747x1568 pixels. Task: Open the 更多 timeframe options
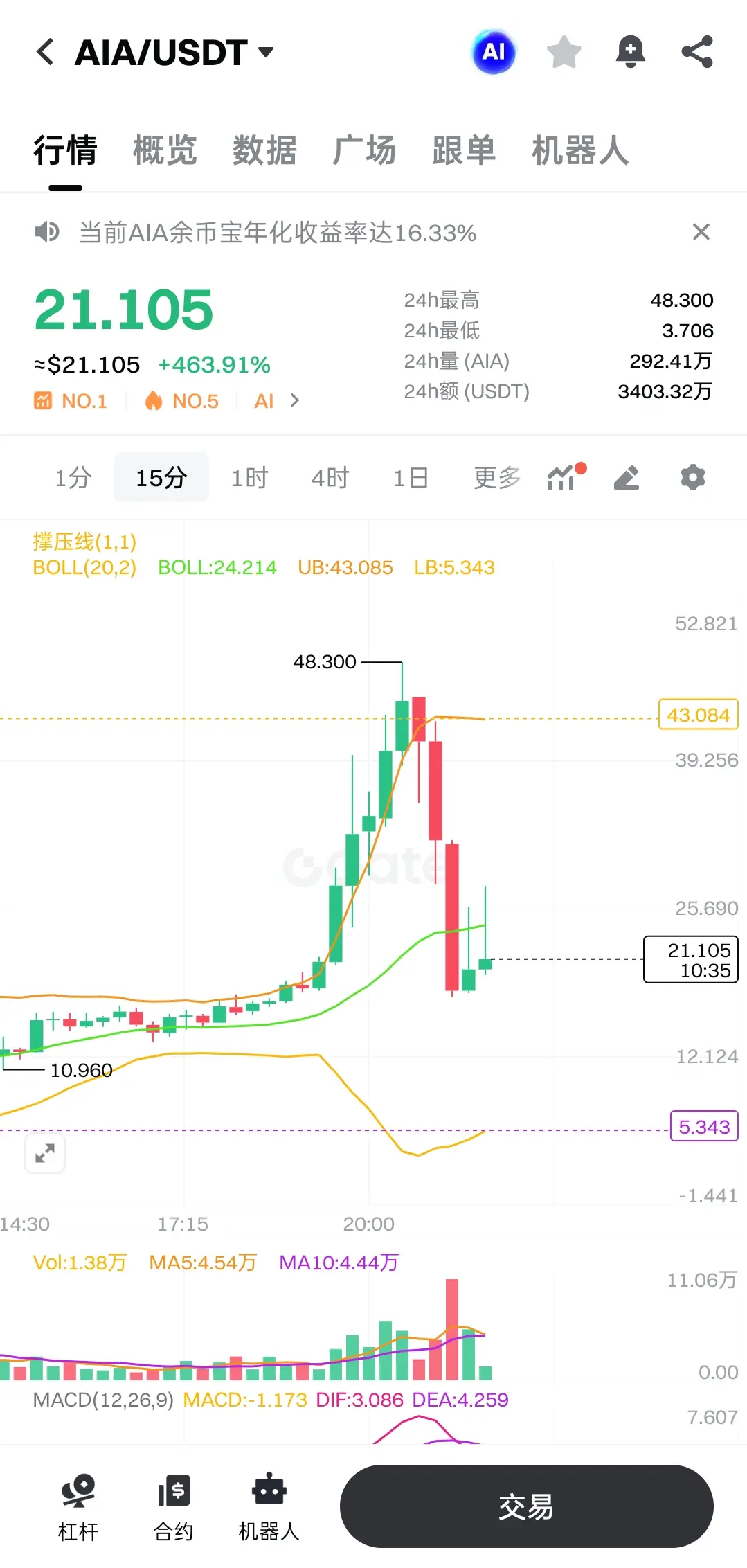497,477
